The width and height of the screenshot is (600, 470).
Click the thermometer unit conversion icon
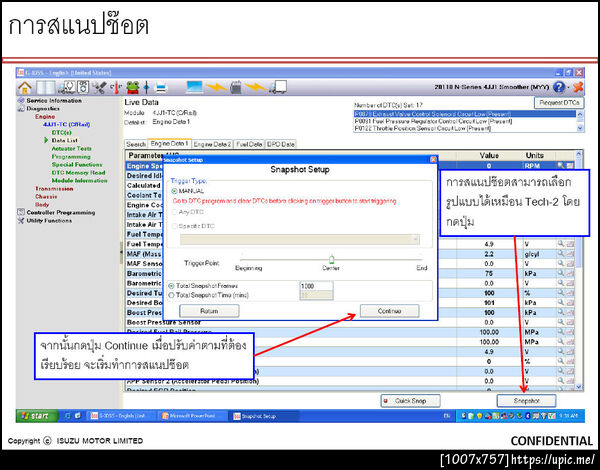[x=116, y=88]
